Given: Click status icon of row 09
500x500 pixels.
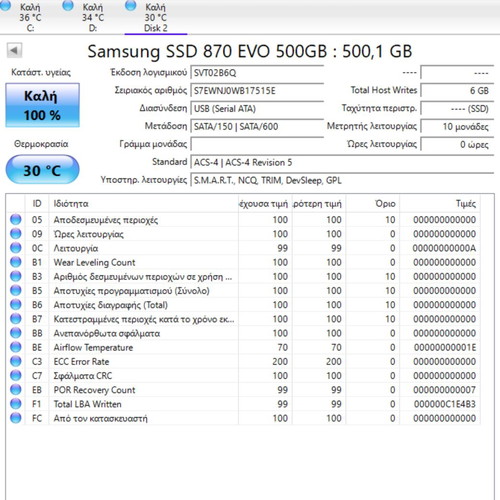Looking at the screenshot, I should tap(16, 234).
